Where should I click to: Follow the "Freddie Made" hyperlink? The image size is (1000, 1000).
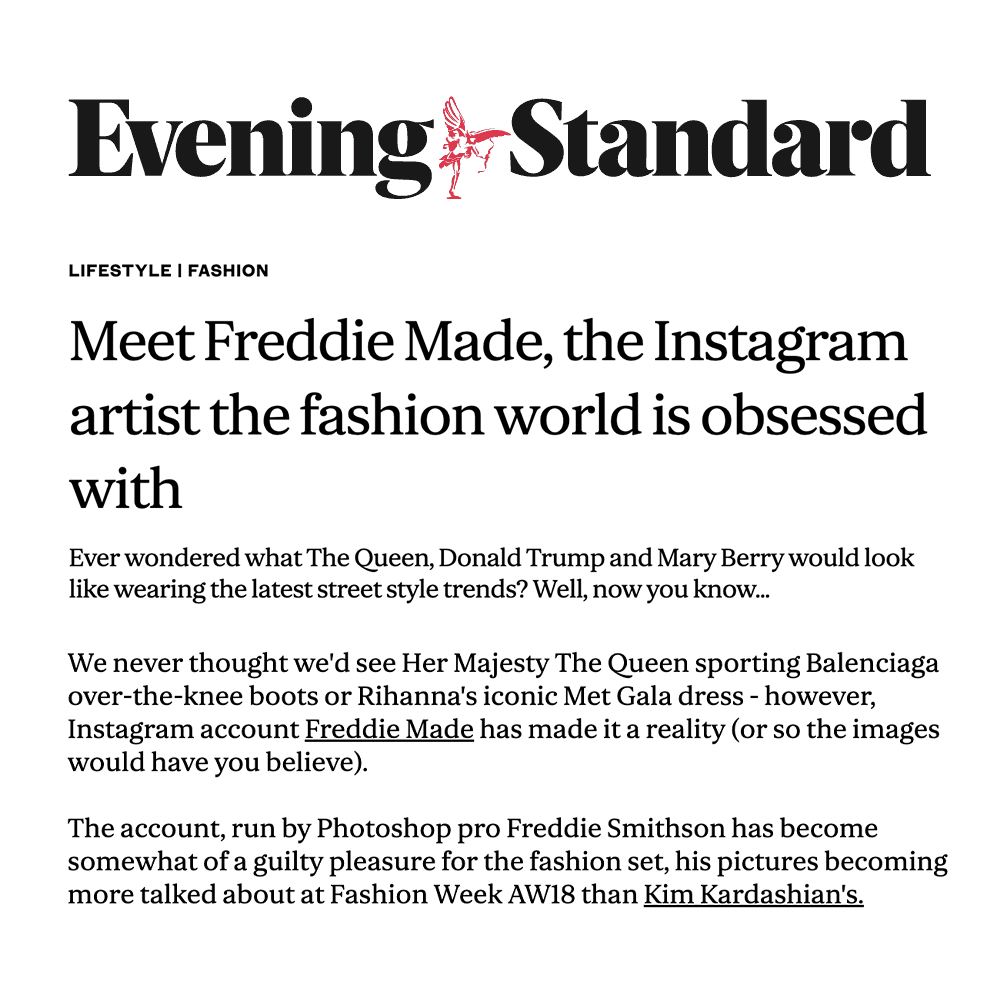pyautogui.click(x=389, y=730)
